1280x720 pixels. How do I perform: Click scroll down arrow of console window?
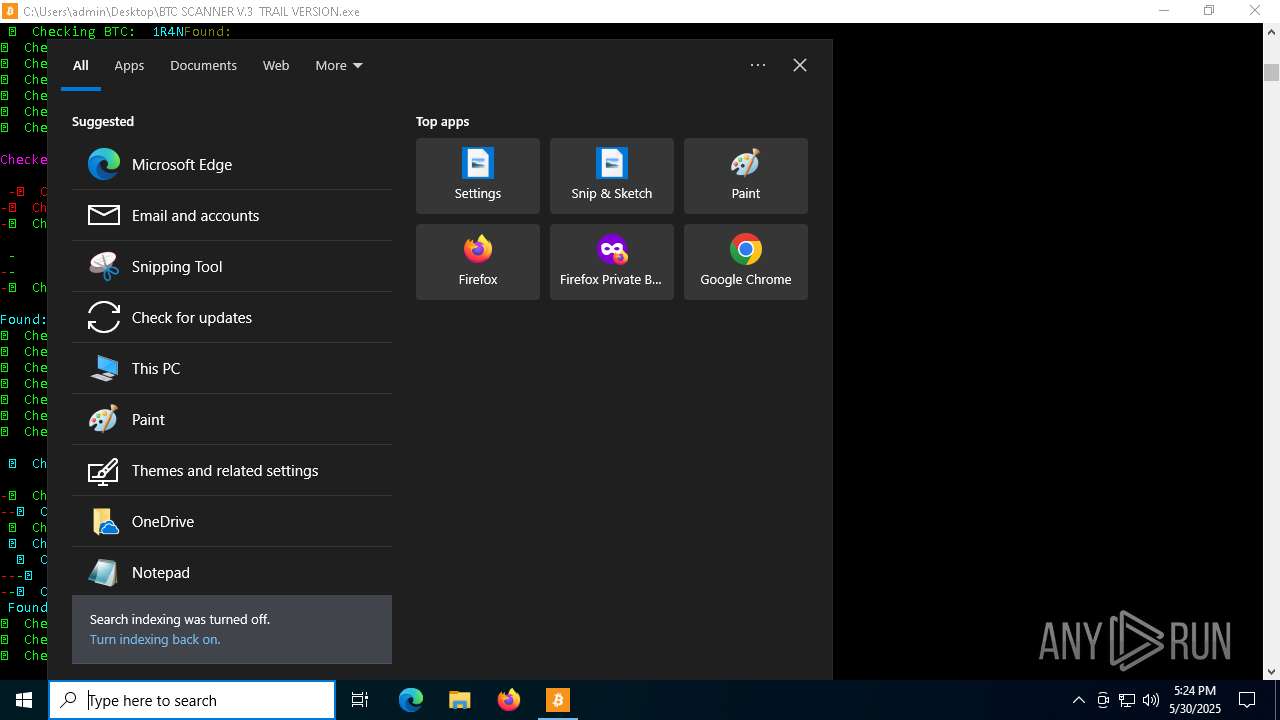(x=1272, y=672)
